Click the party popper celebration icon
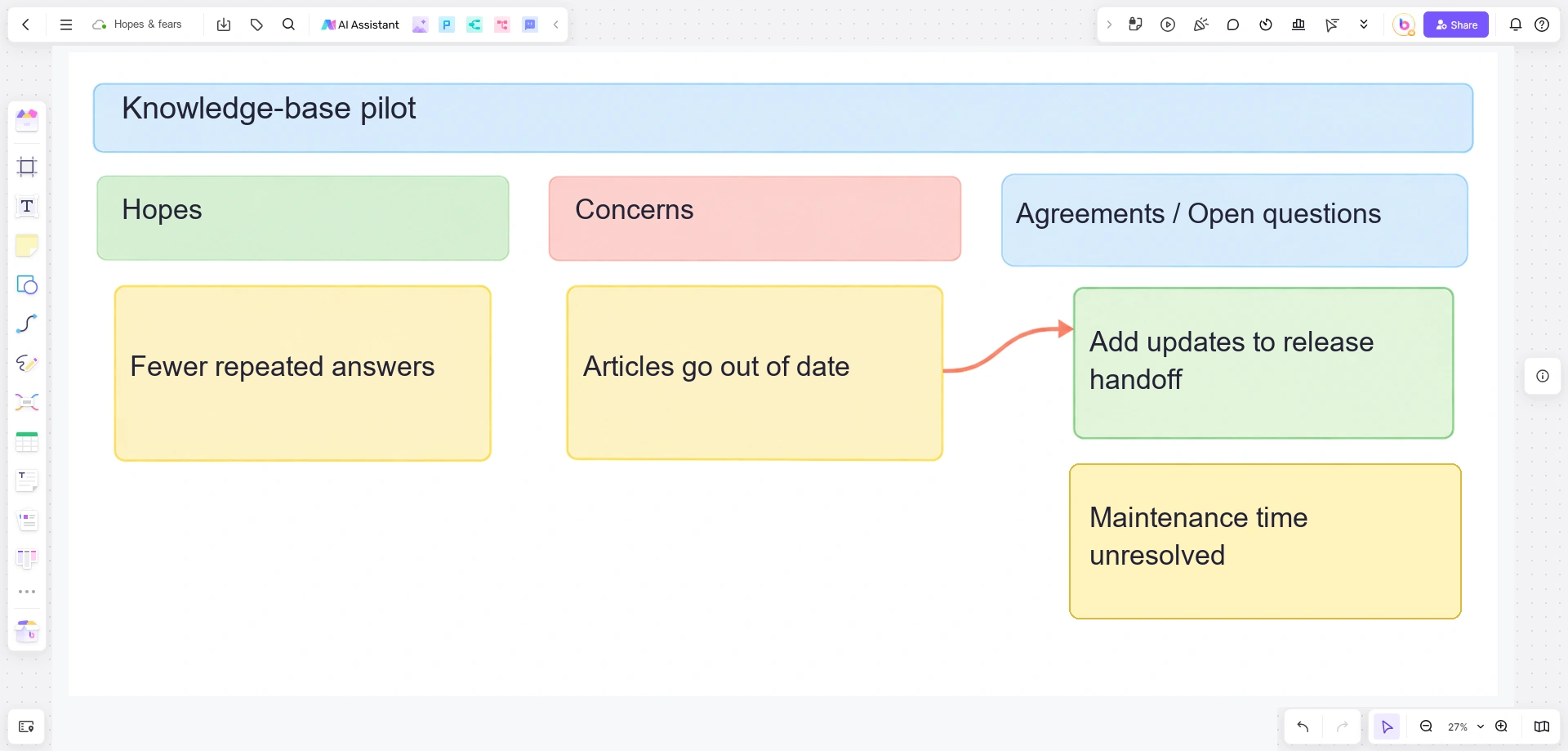Image resolution: width=1568 pixels, height=751 pixels. point(1200,25)
